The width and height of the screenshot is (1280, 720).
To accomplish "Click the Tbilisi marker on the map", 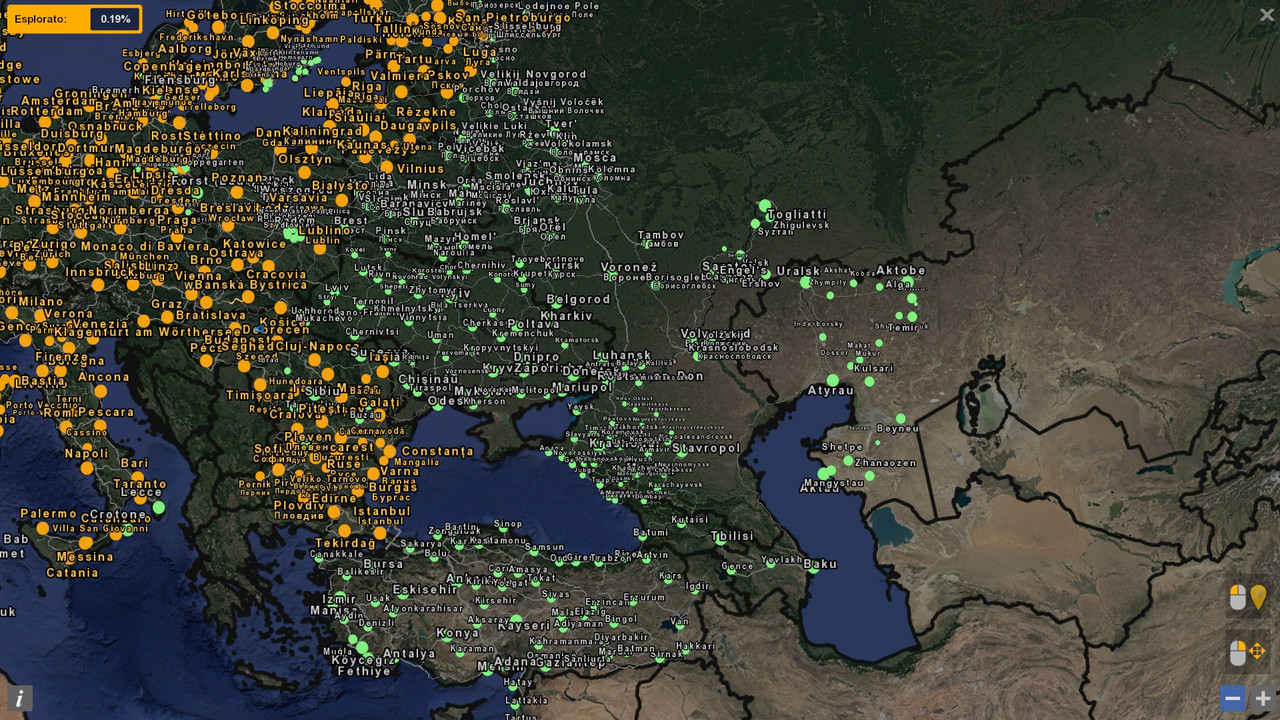I will point(720,541).
